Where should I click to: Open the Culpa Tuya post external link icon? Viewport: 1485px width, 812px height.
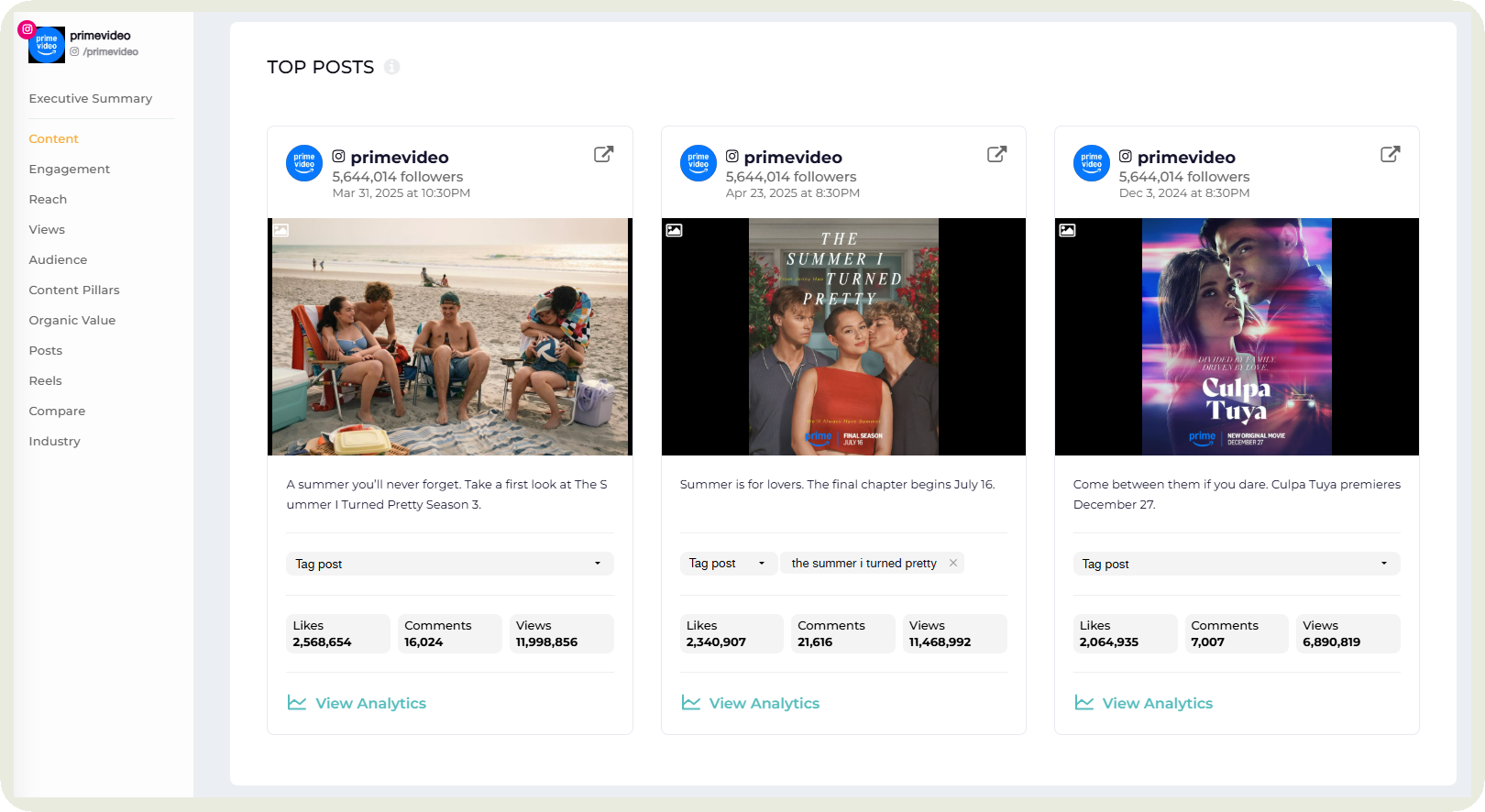pyautogui.click(x=1390, y=154)
